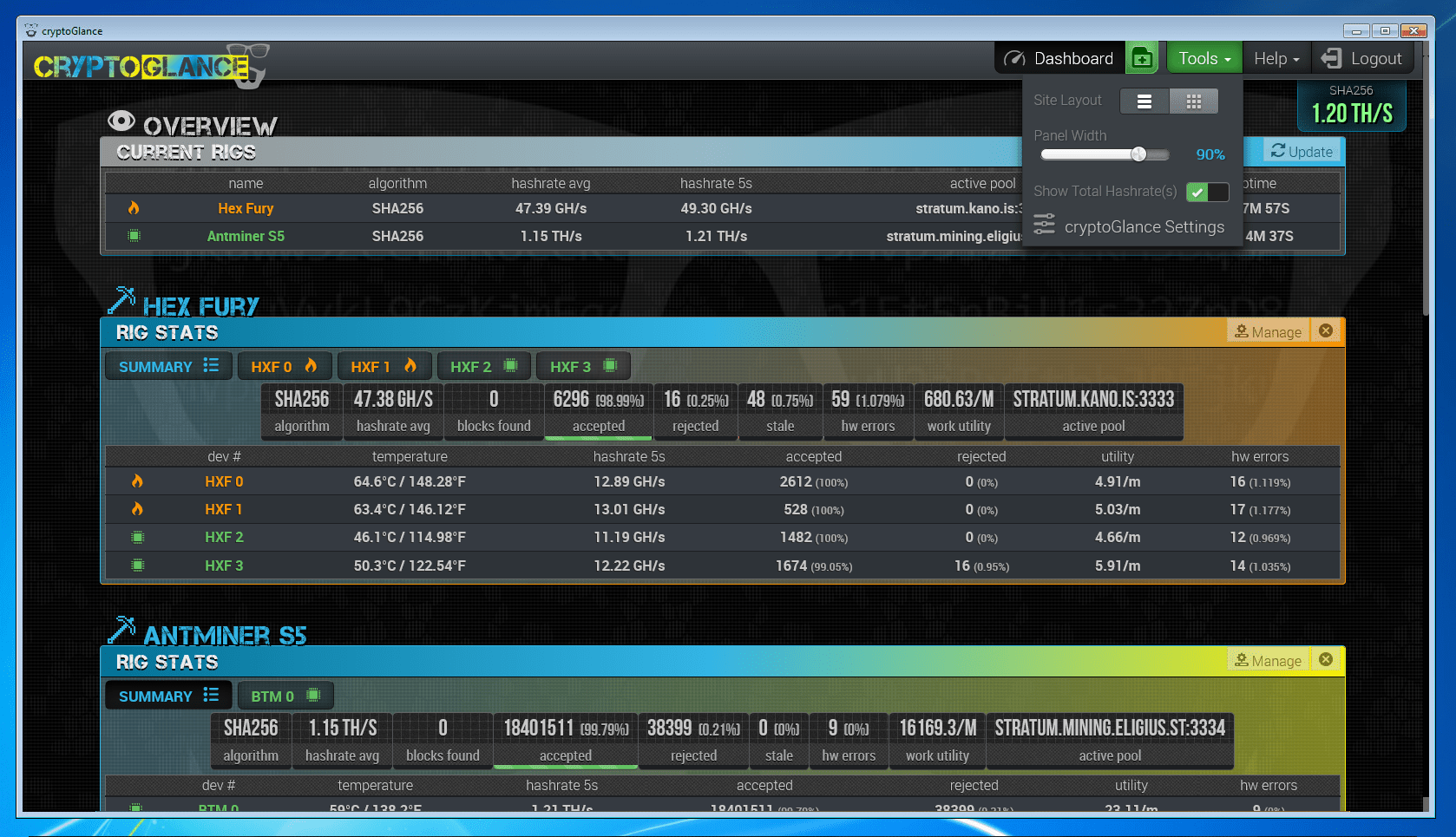Click the HXF 3 device name in table
1456x837 pixels.
click(x=224, y=566)
